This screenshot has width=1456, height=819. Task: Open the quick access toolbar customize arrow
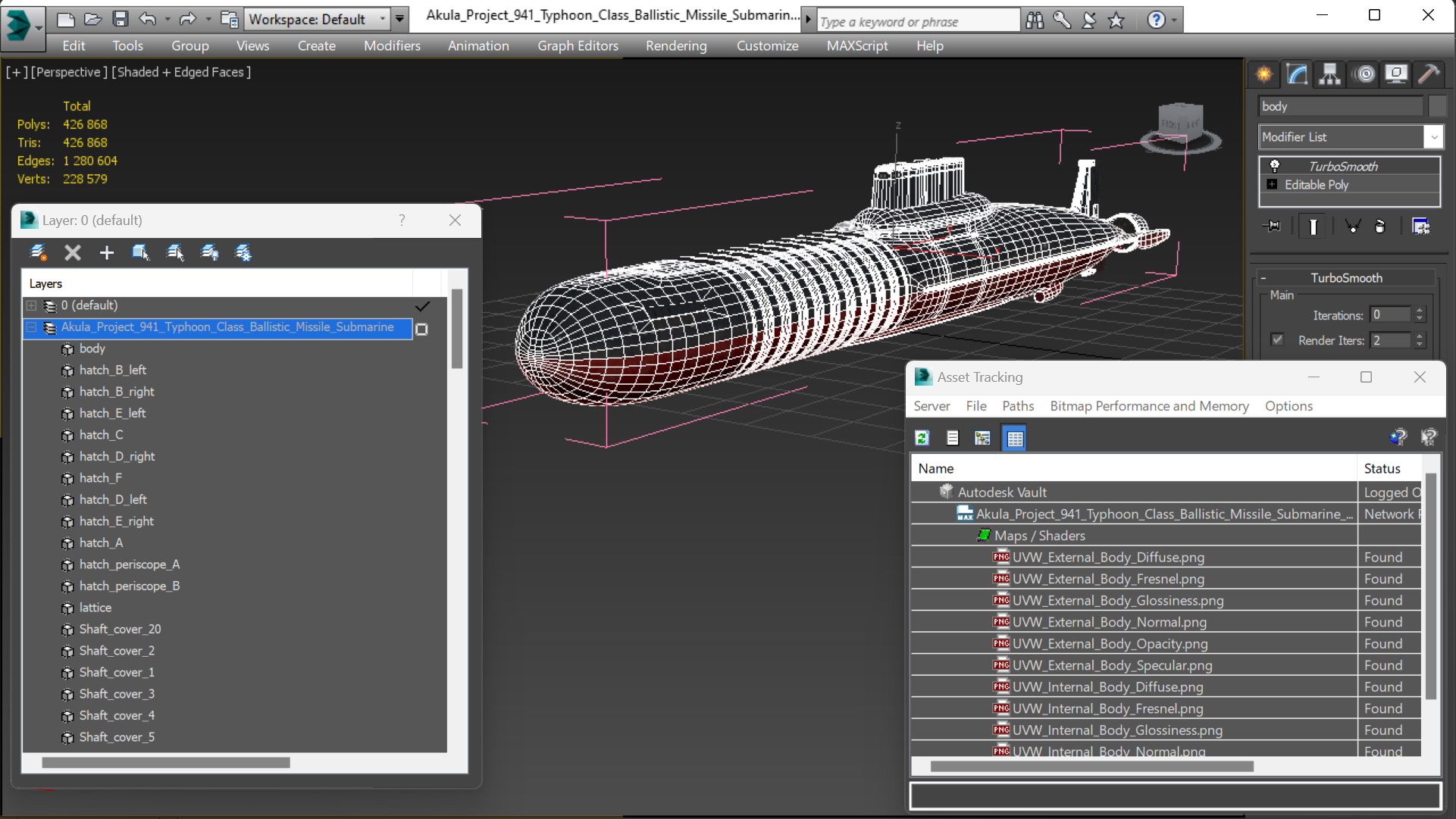click(x=399, y=19)
